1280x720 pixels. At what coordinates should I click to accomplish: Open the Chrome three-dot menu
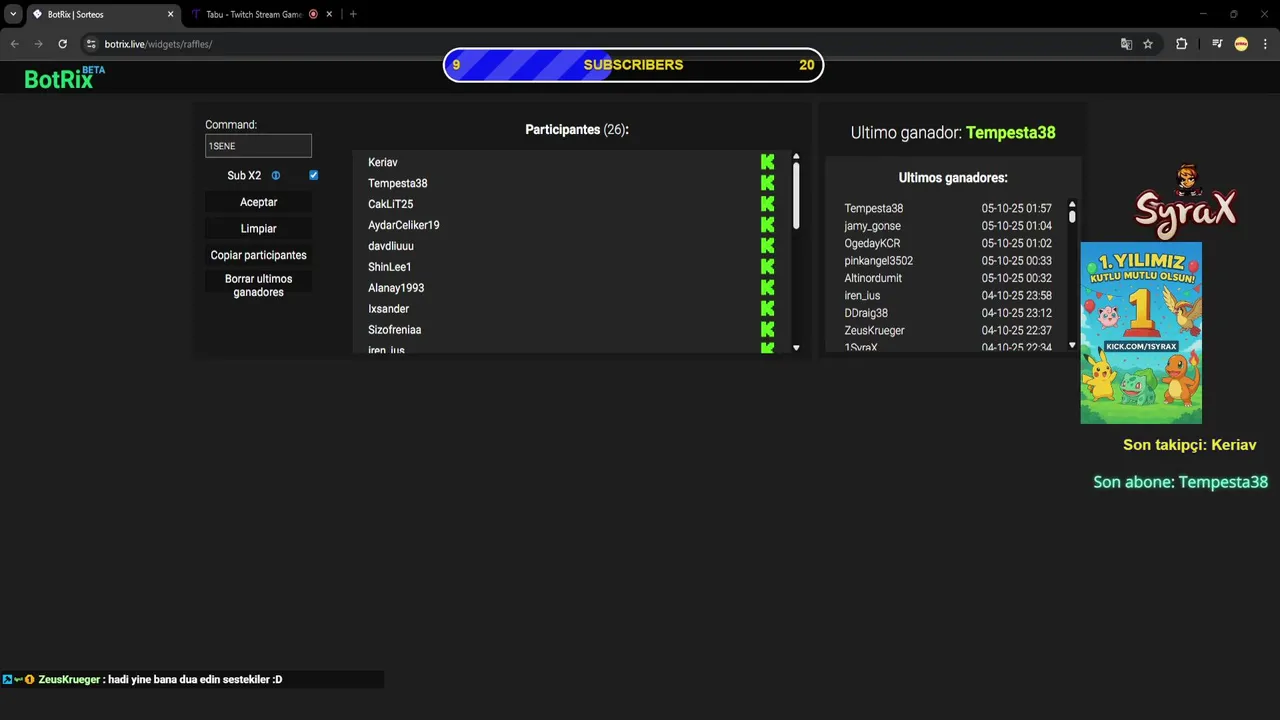(x=1266, y=44)
